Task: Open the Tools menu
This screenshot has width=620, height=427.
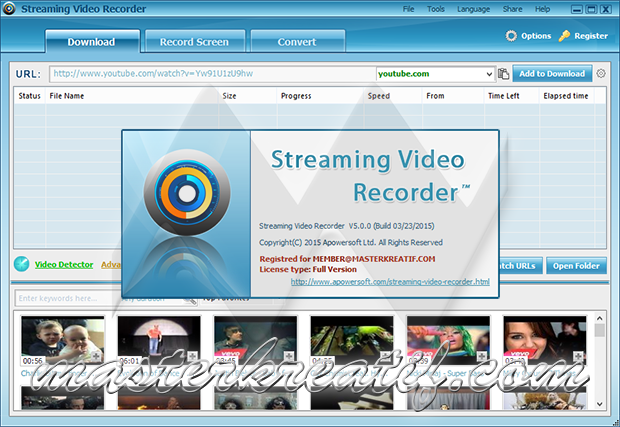Action: (x=436, y=9)
